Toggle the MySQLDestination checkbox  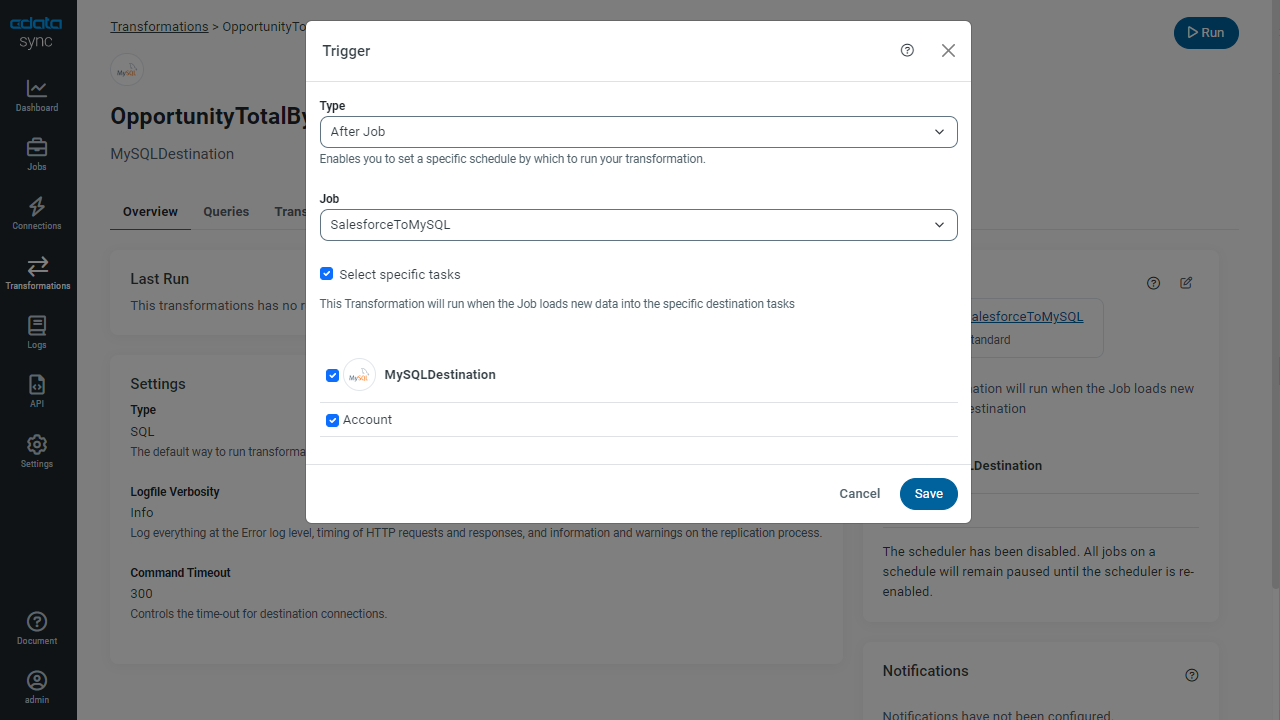[332, 375]
